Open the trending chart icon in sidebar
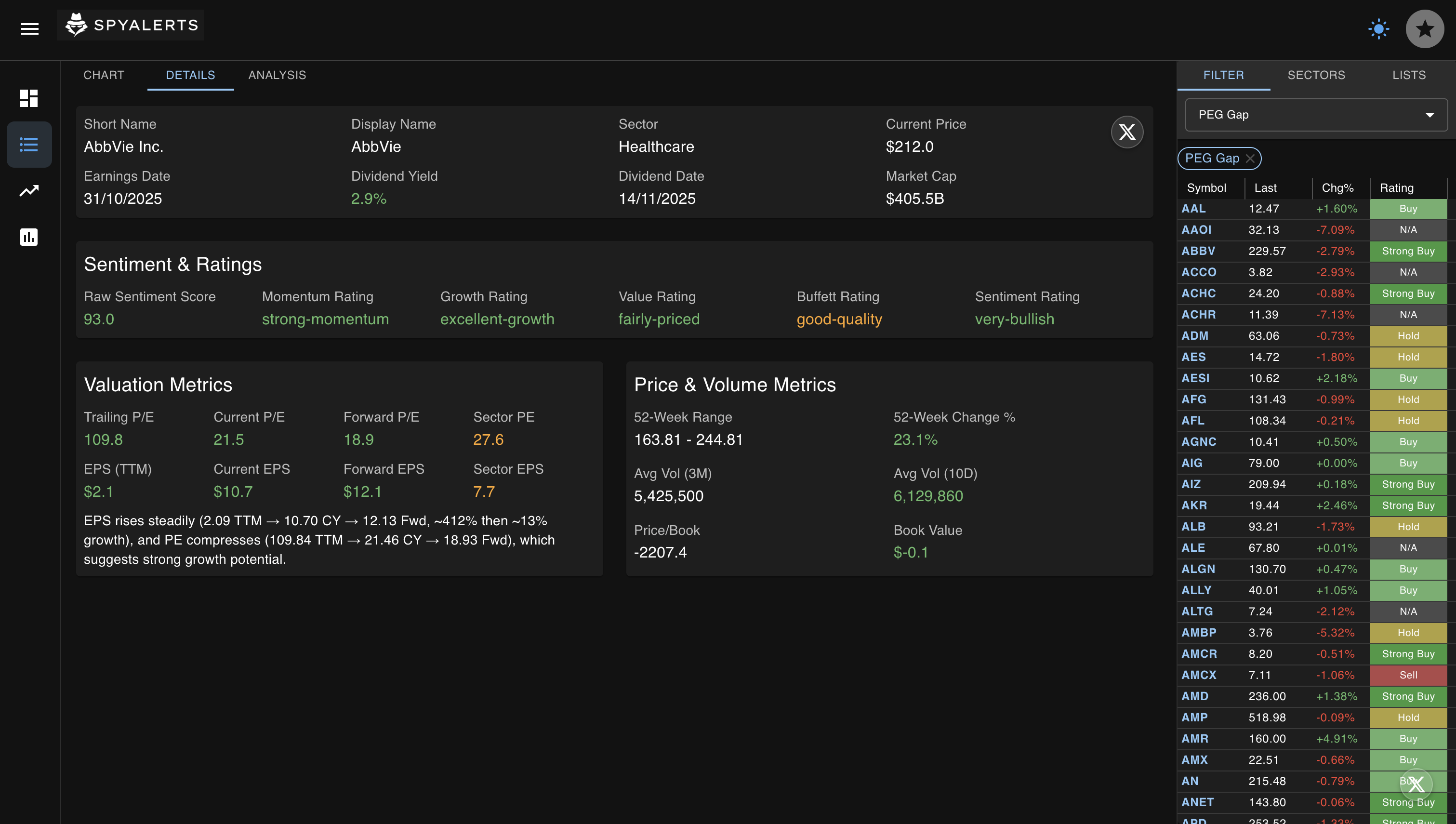Screen dimensions: 1456x824 pos(29,191)
